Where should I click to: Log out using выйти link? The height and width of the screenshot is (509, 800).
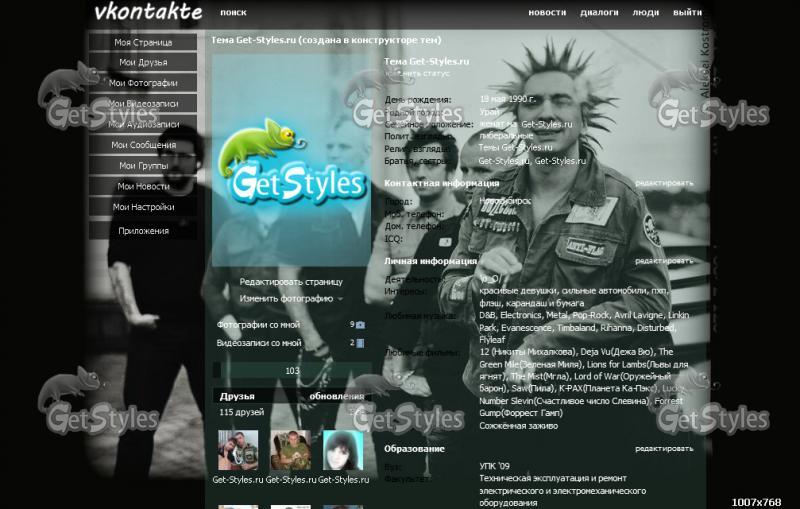click(x=687, y=13)
